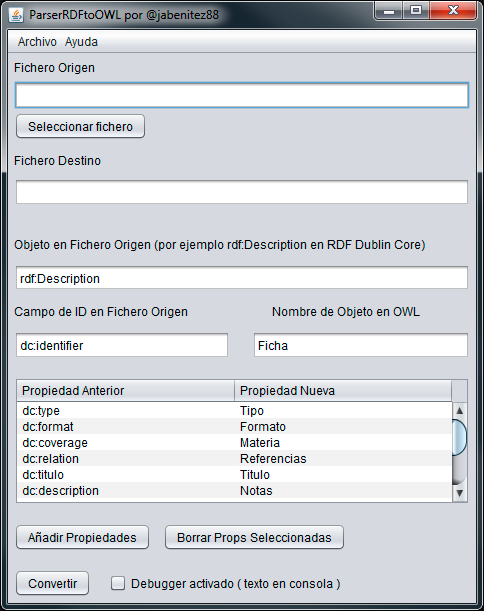484x611 pixels.
Task: Enable the Debugger activado checkbox
Action: pyautogui.click(x=118, y=583)
